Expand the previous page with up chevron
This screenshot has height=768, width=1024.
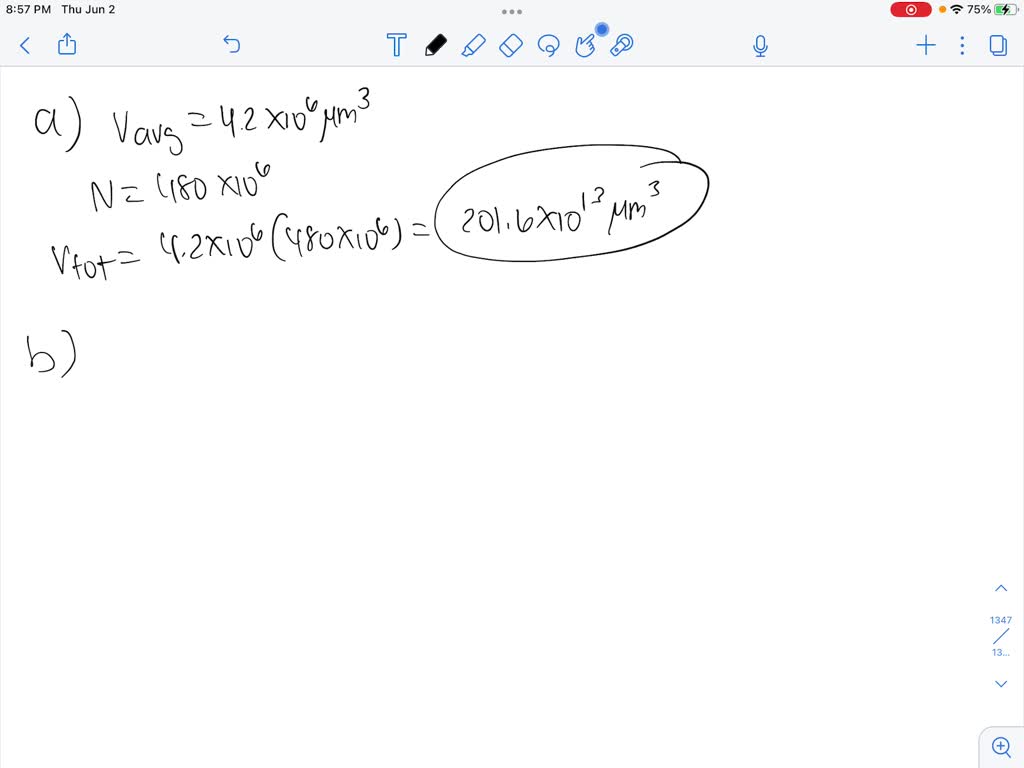pyautogui.click(x=1001, y=587)
